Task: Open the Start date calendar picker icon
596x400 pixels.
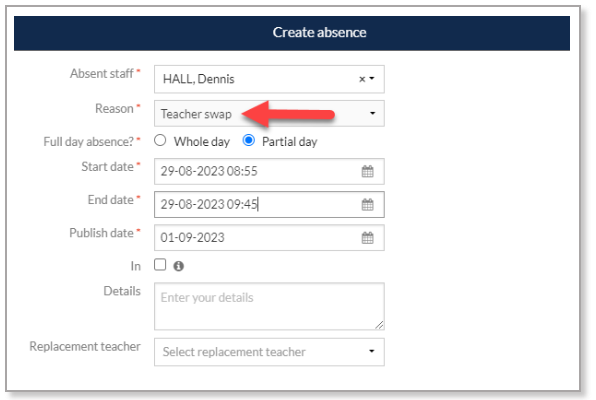Action: pyautogui.click(x=367, y=171)
